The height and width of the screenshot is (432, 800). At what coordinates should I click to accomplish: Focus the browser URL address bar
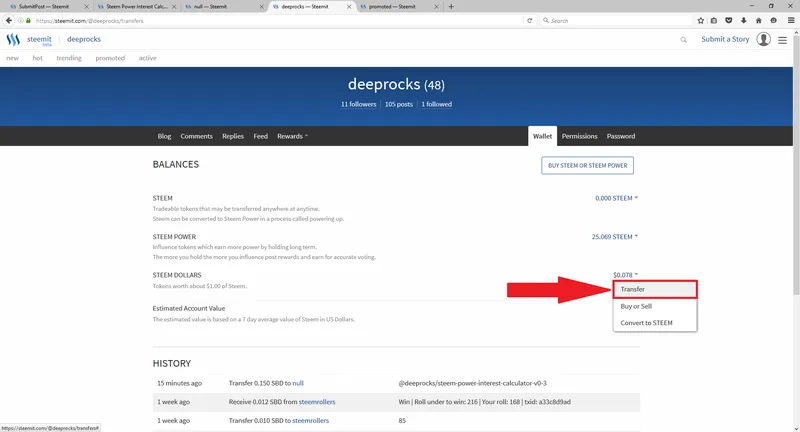click(276, 20)
